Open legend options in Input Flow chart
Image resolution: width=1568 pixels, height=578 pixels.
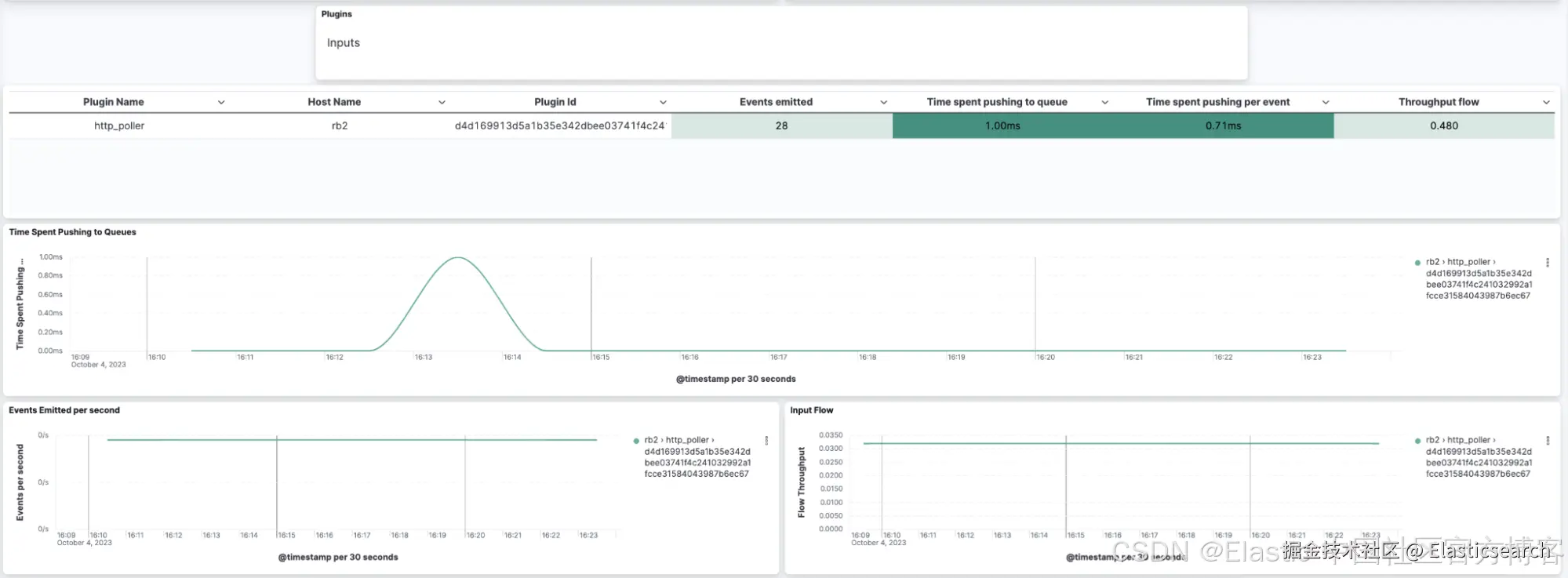(1547, 441)
